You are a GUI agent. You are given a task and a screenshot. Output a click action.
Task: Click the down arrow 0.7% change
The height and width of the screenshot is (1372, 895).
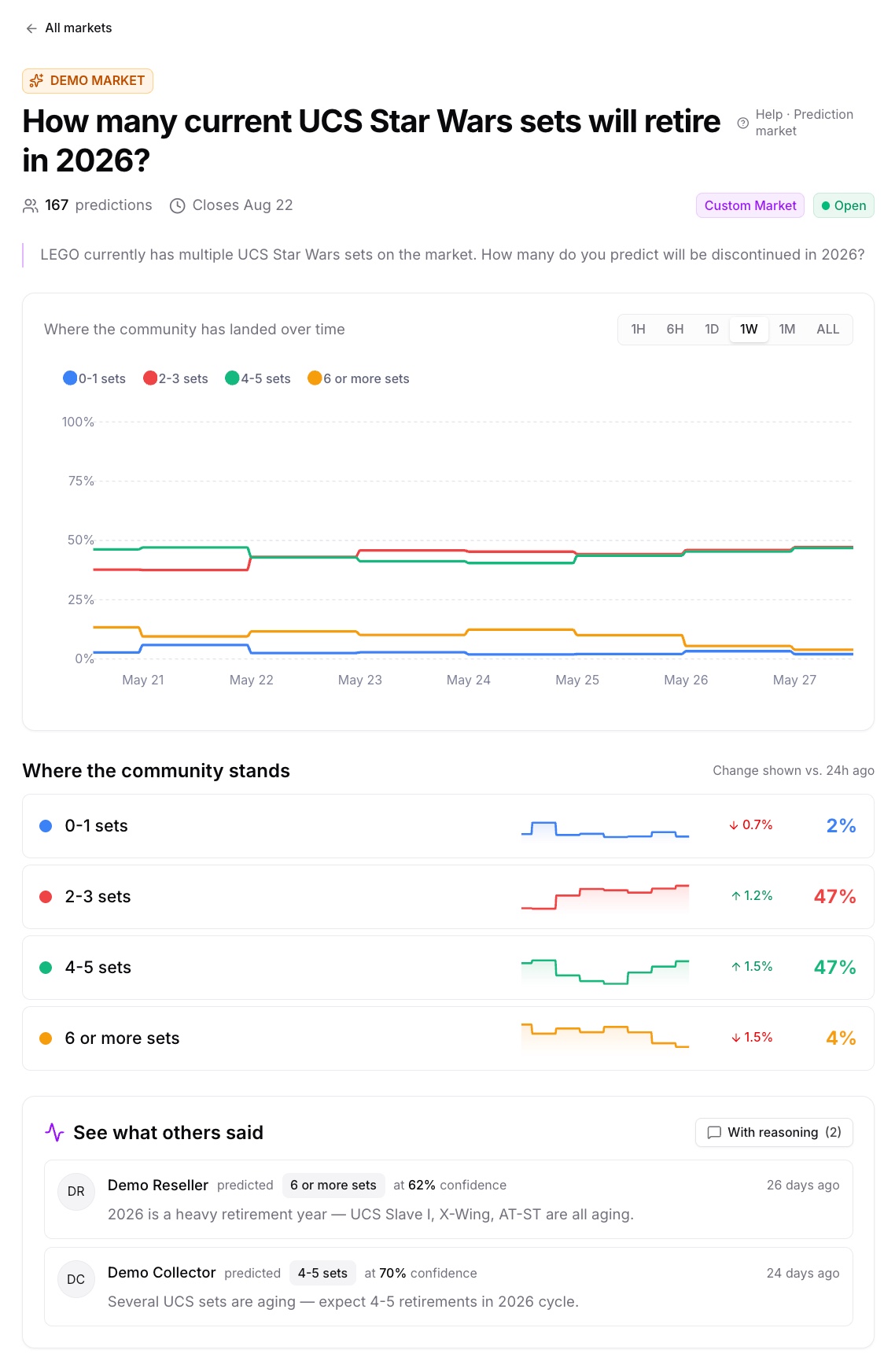(750, 825)
